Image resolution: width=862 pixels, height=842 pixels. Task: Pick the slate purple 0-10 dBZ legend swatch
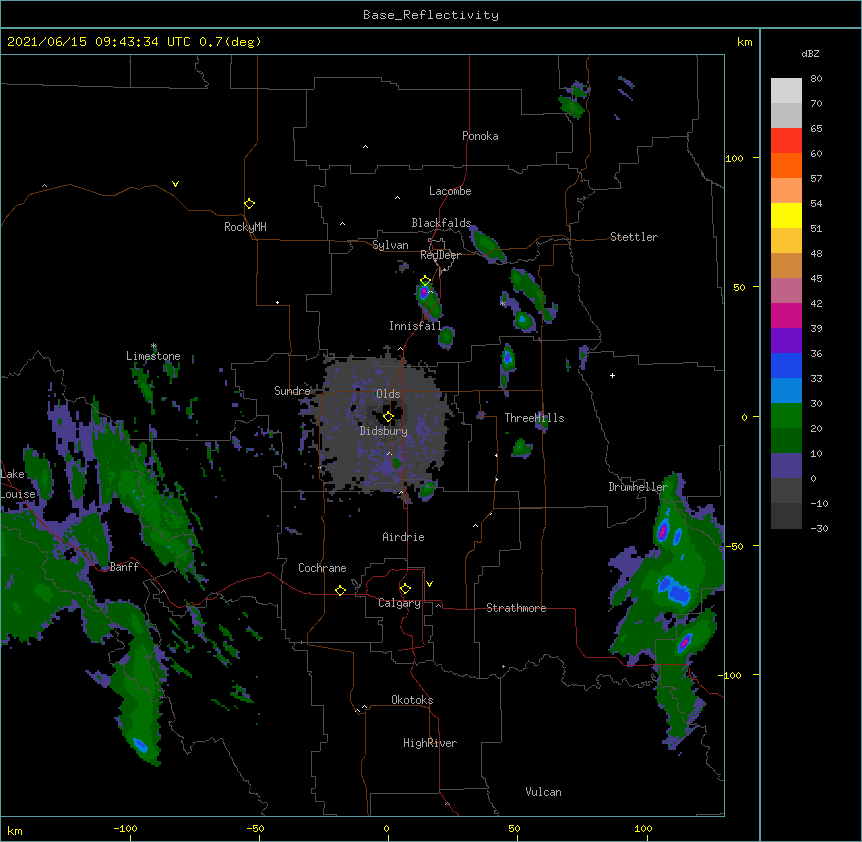pyautogui.click(x=786, y=466)
